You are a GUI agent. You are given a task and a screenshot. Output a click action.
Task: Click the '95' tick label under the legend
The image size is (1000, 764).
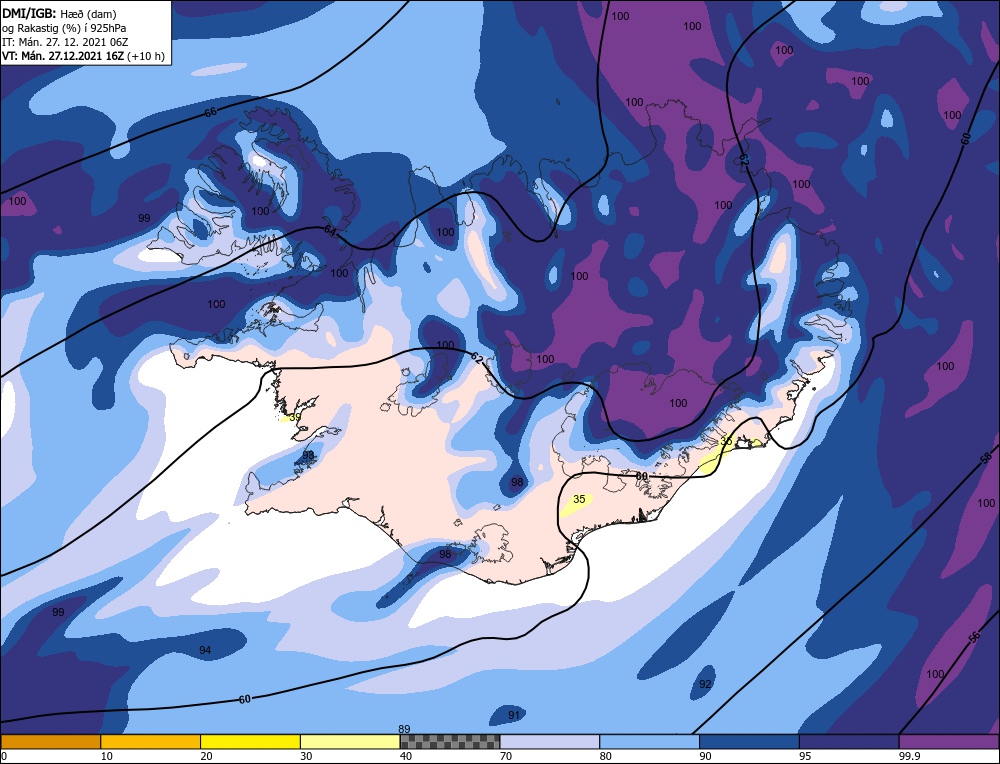click(x=805, y=756)
